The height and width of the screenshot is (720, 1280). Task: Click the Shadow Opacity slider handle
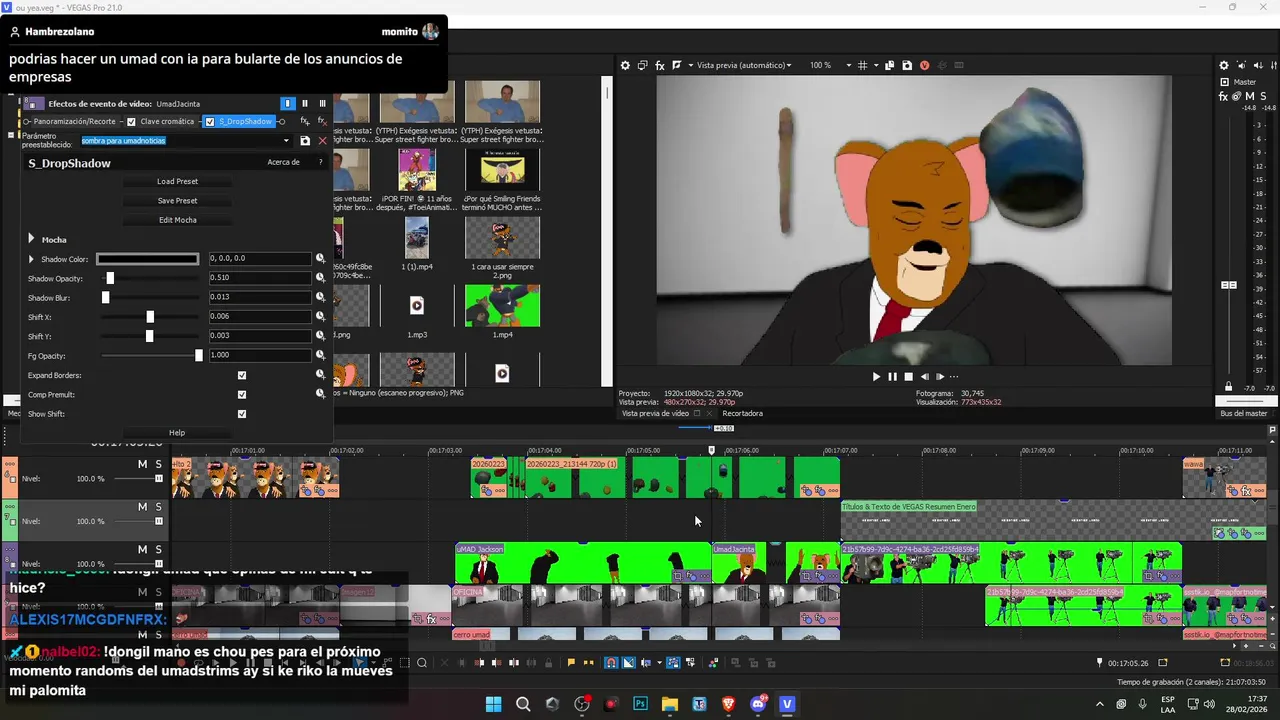[110, 278]
